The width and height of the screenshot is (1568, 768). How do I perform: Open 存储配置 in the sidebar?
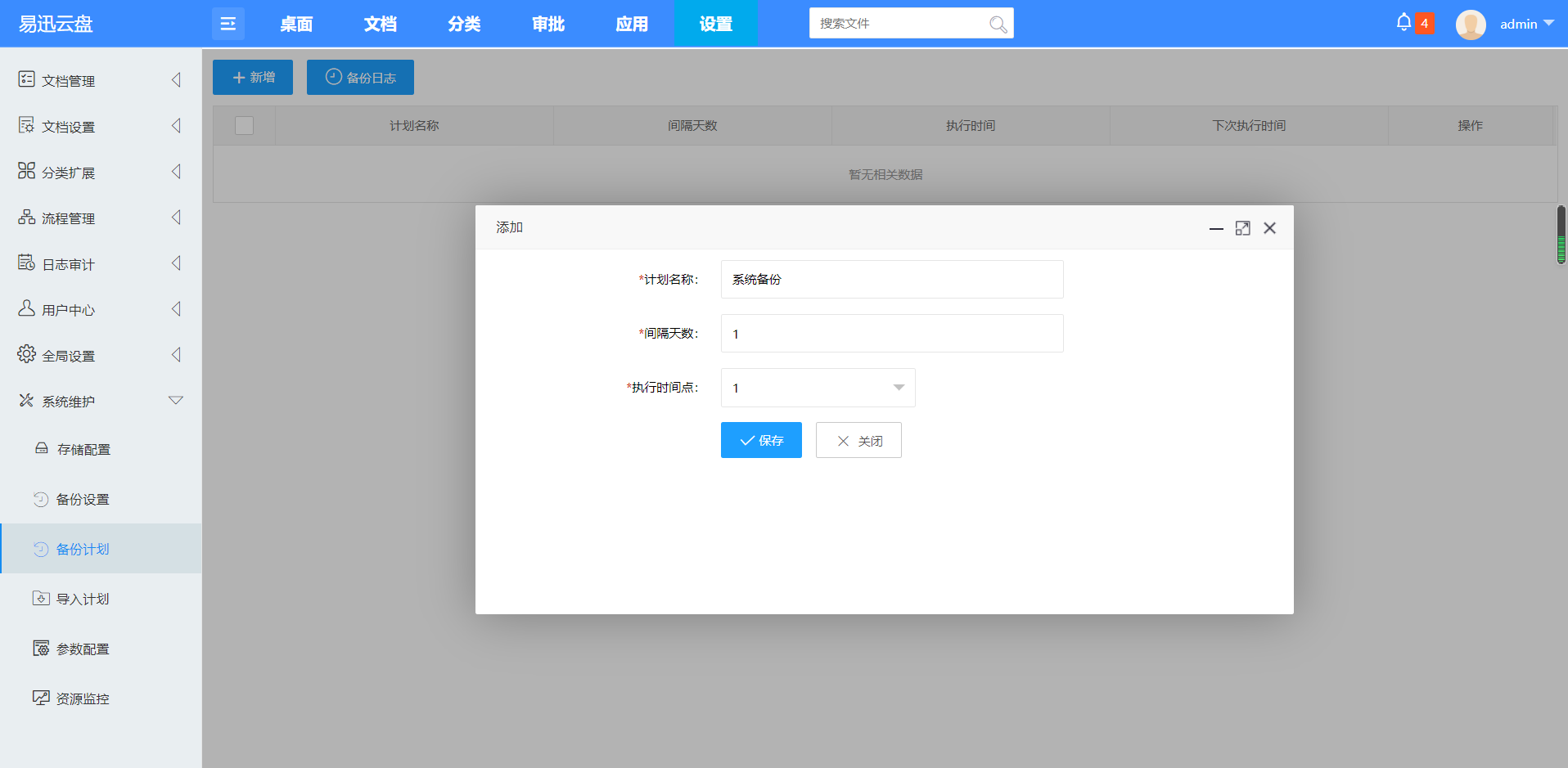101,449
